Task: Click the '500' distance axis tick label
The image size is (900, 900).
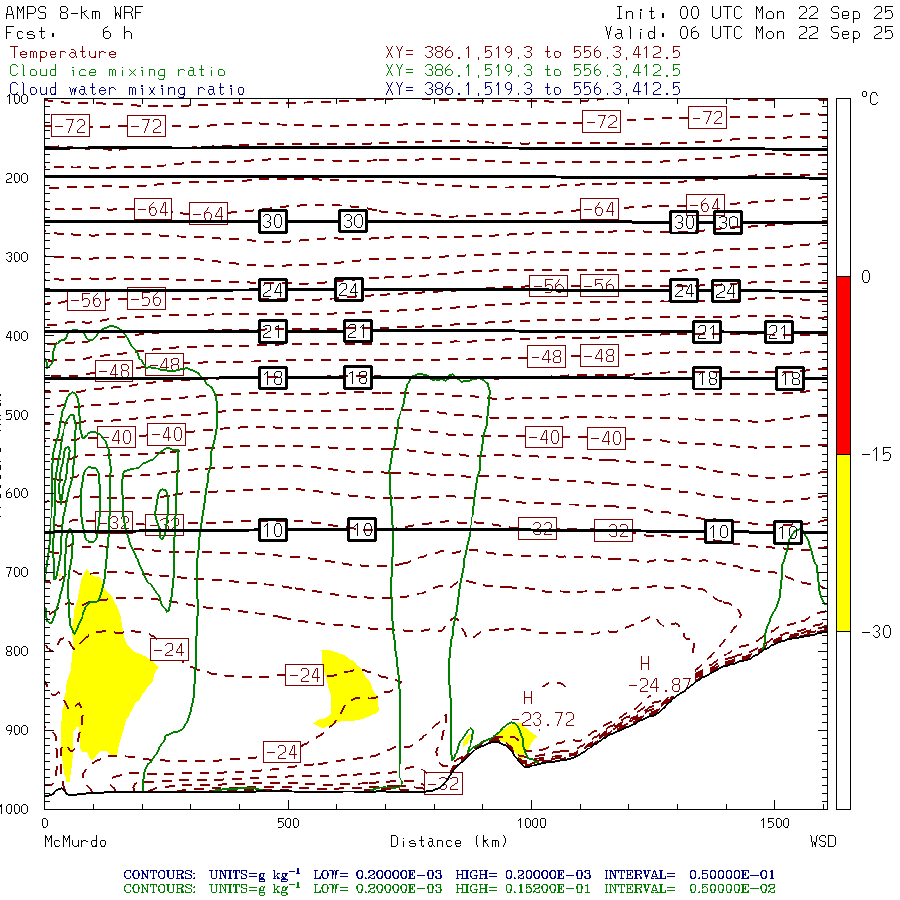Action: point(288,823)
